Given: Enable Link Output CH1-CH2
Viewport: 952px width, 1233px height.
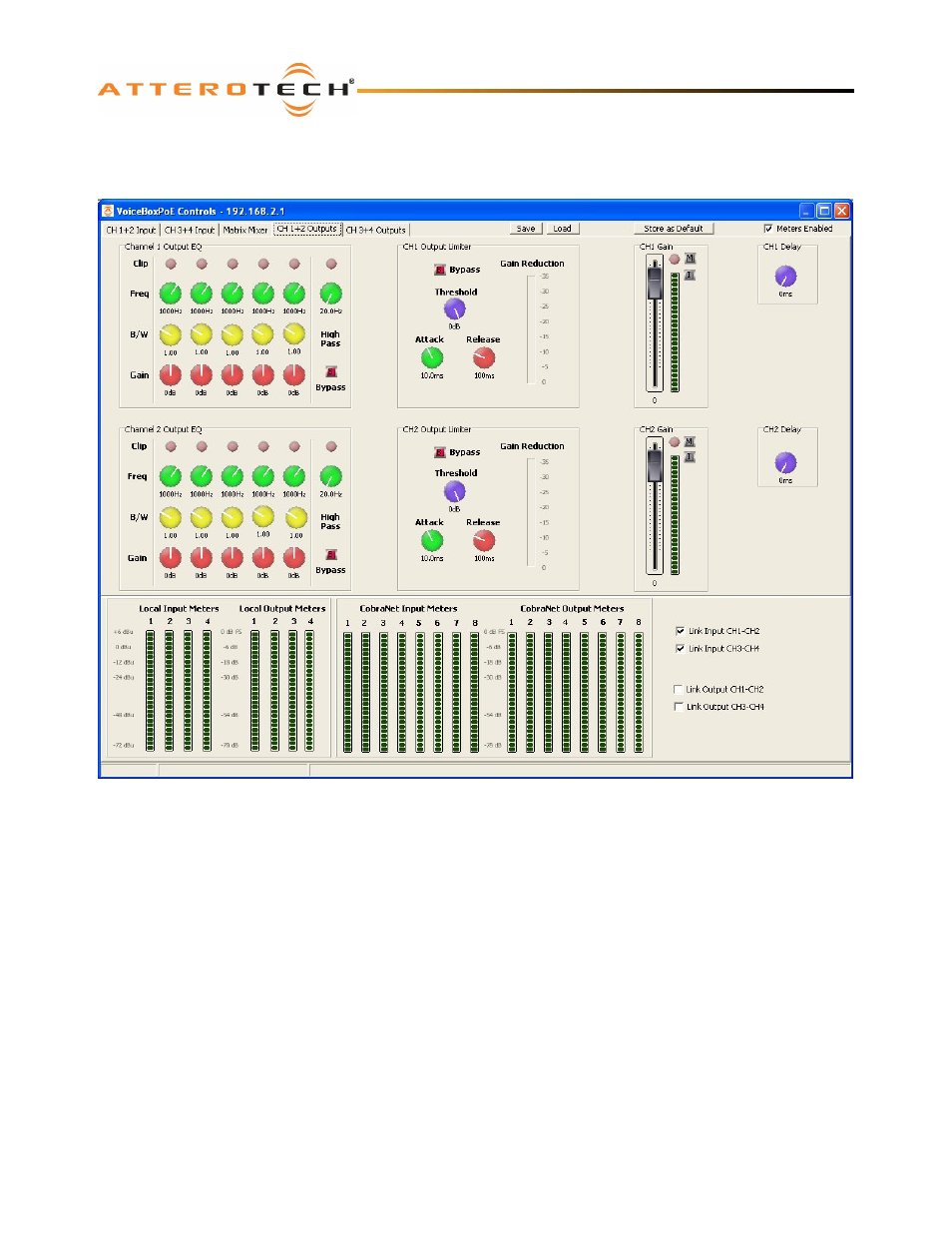Looking at the screenshot, I should 679,689.
